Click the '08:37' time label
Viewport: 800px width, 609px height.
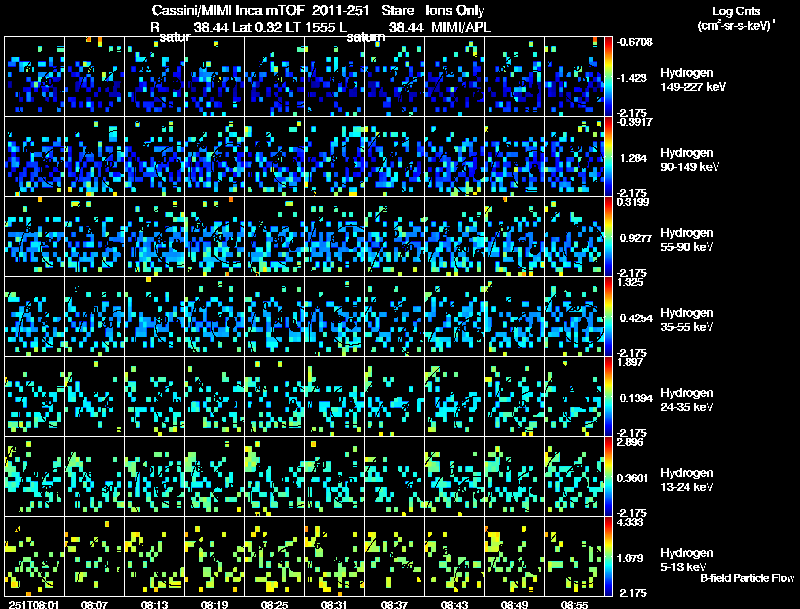[394, 604]
